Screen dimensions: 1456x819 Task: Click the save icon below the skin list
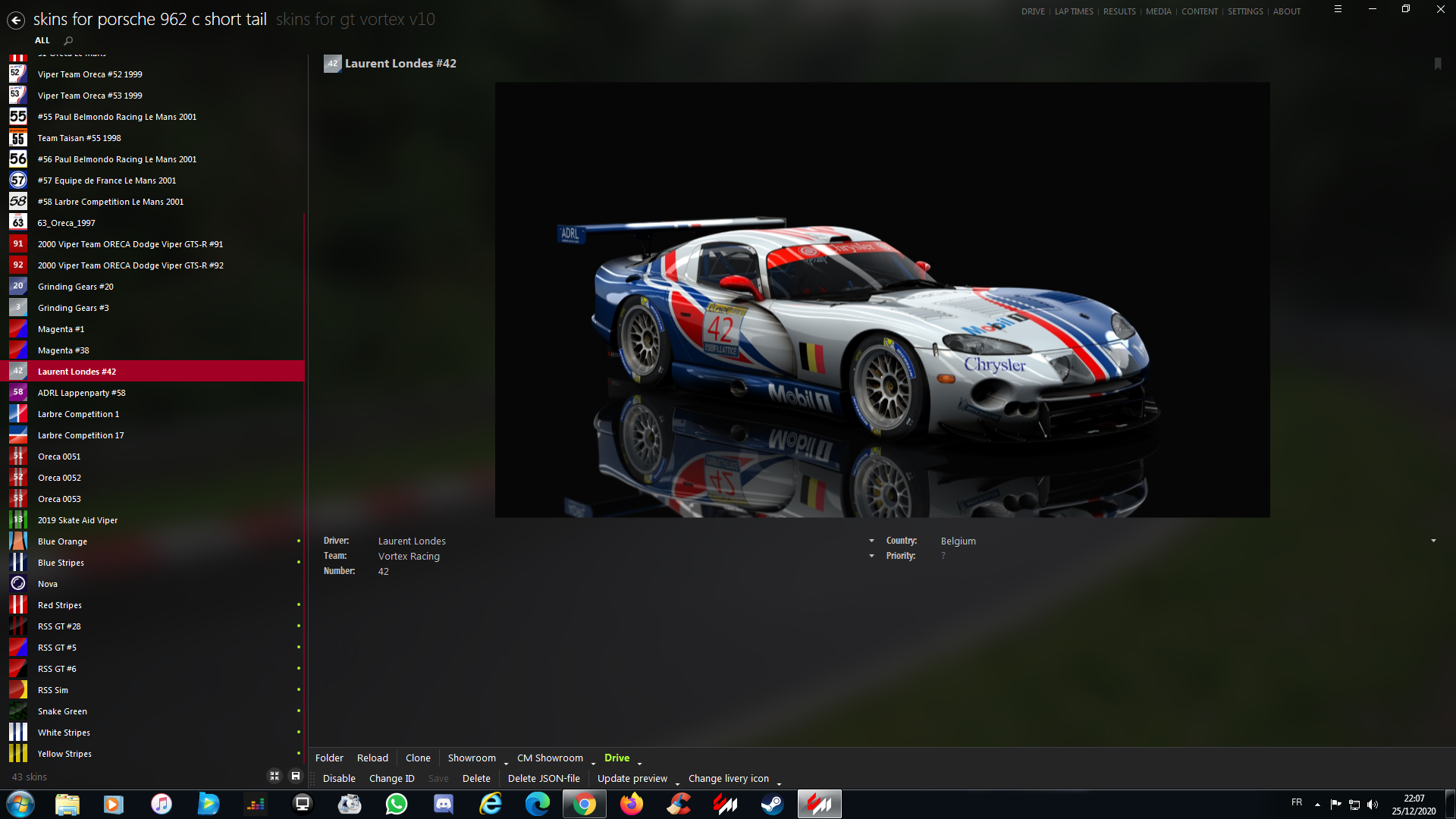tap(296, 776)
